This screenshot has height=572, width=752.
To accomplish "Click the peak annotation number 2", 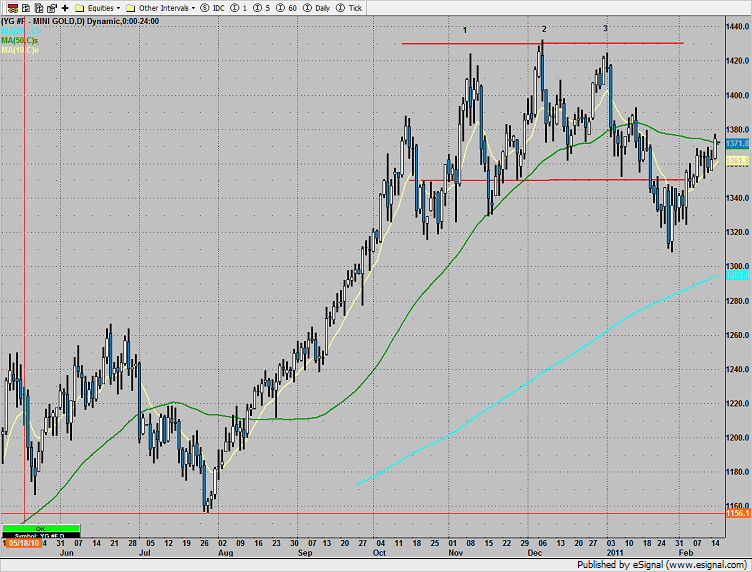I will pos(544,29).
